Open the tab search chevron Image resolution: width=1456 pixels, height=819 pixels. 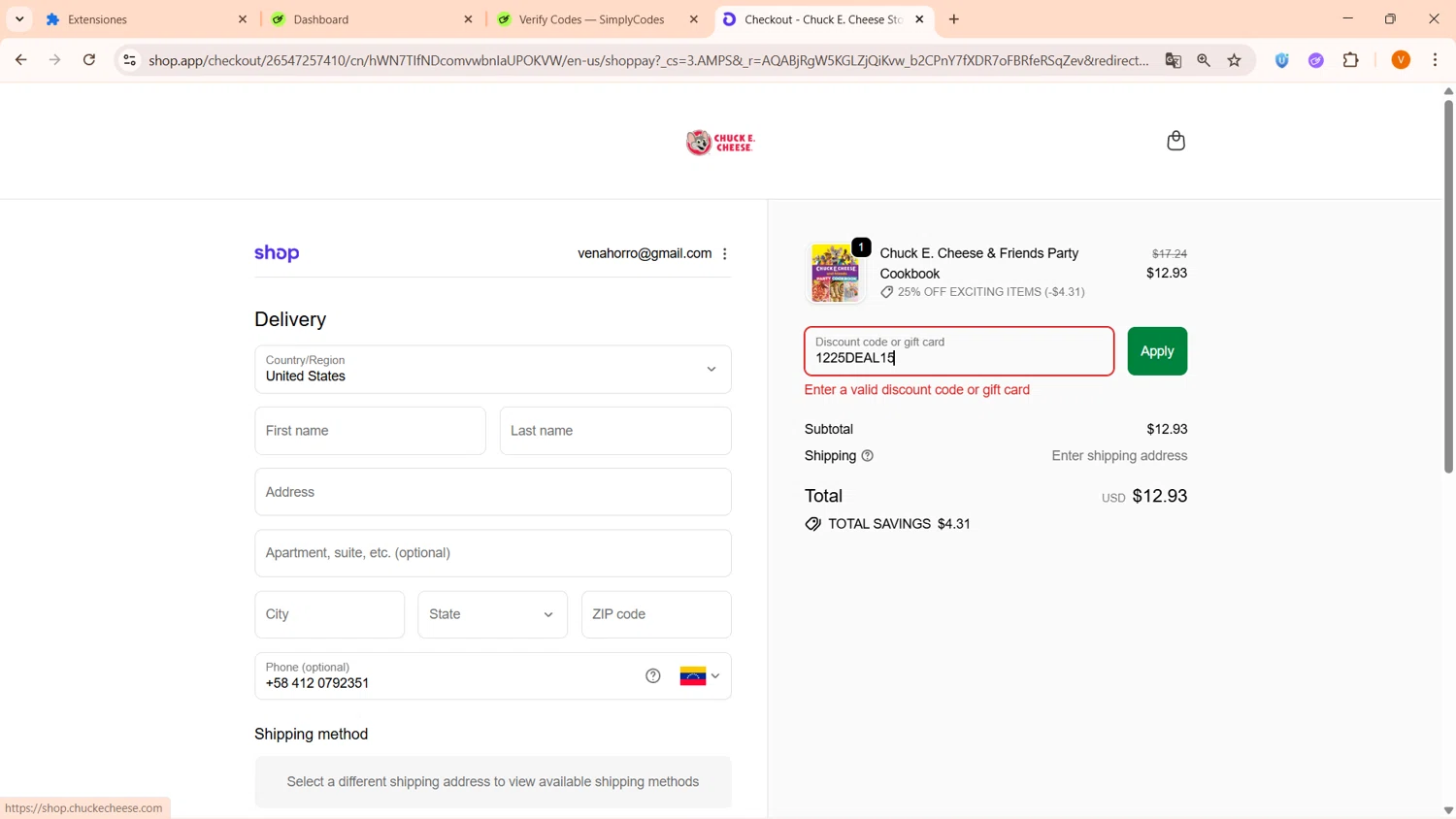click(19, 19)
